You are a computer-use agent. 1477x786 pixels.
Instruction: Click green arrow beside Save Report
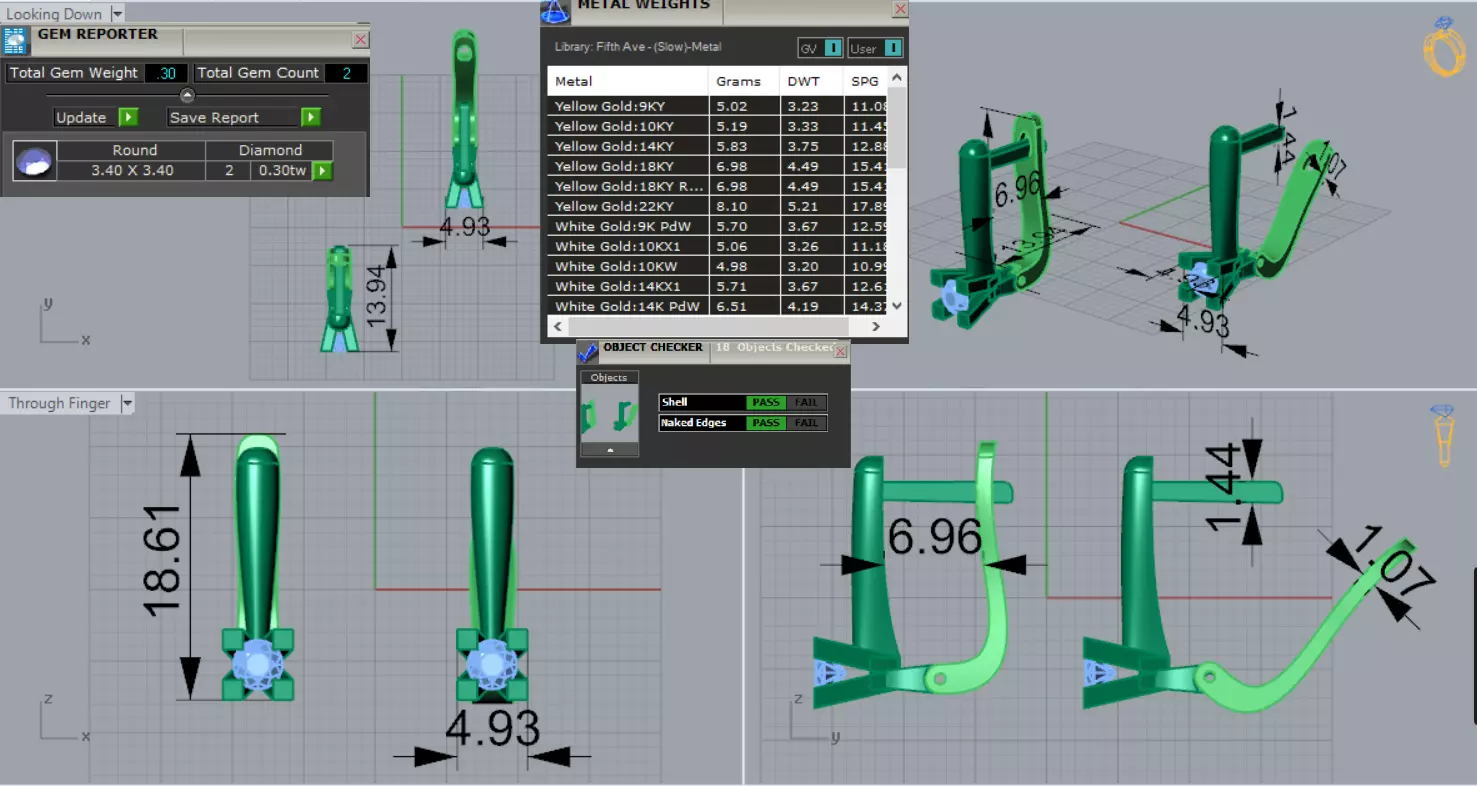[311, 118]
